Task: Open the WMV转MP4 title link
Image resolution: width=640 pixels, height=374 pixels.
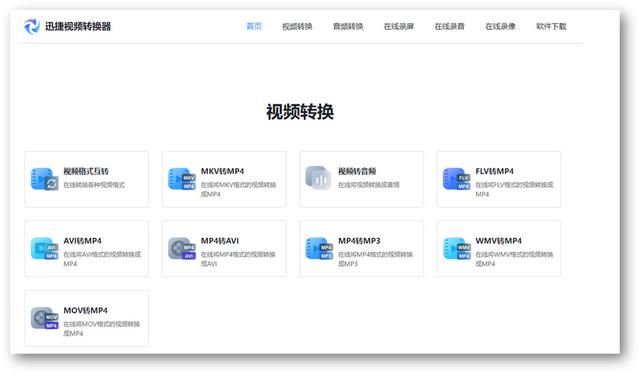Action: tap(499, 241)
